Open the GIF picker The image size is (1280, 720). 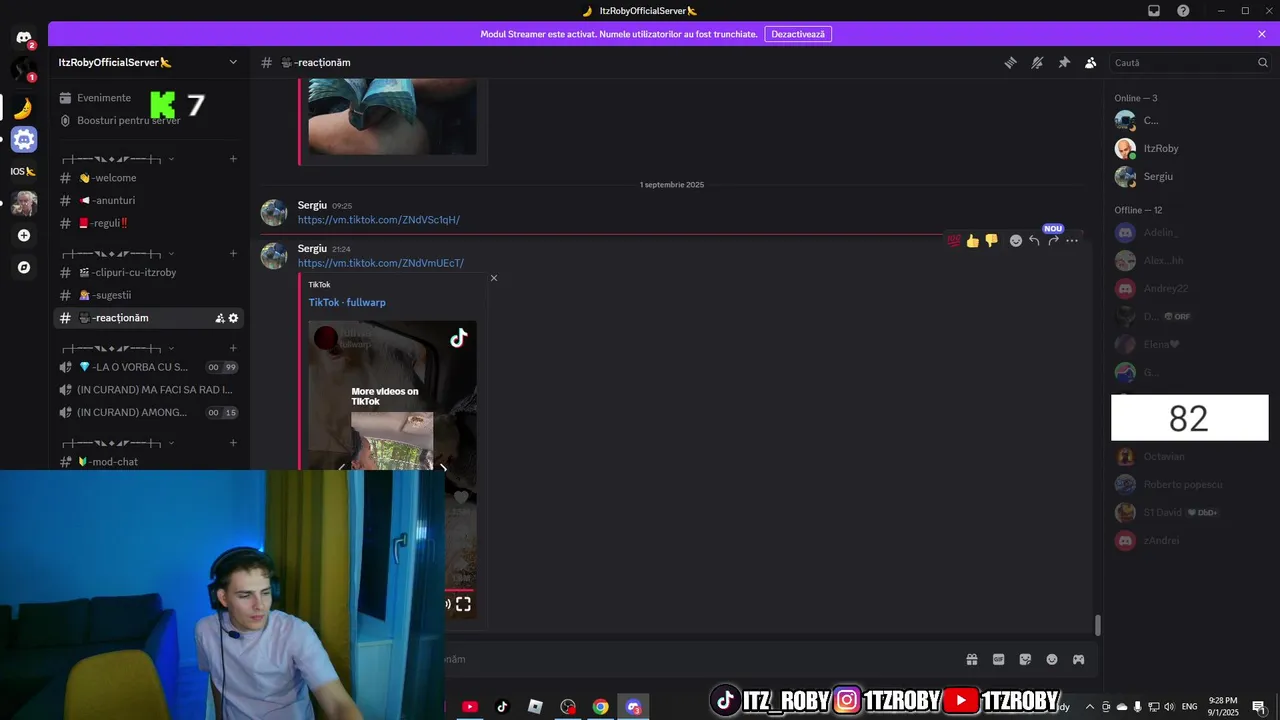click(x=998, y=659)
